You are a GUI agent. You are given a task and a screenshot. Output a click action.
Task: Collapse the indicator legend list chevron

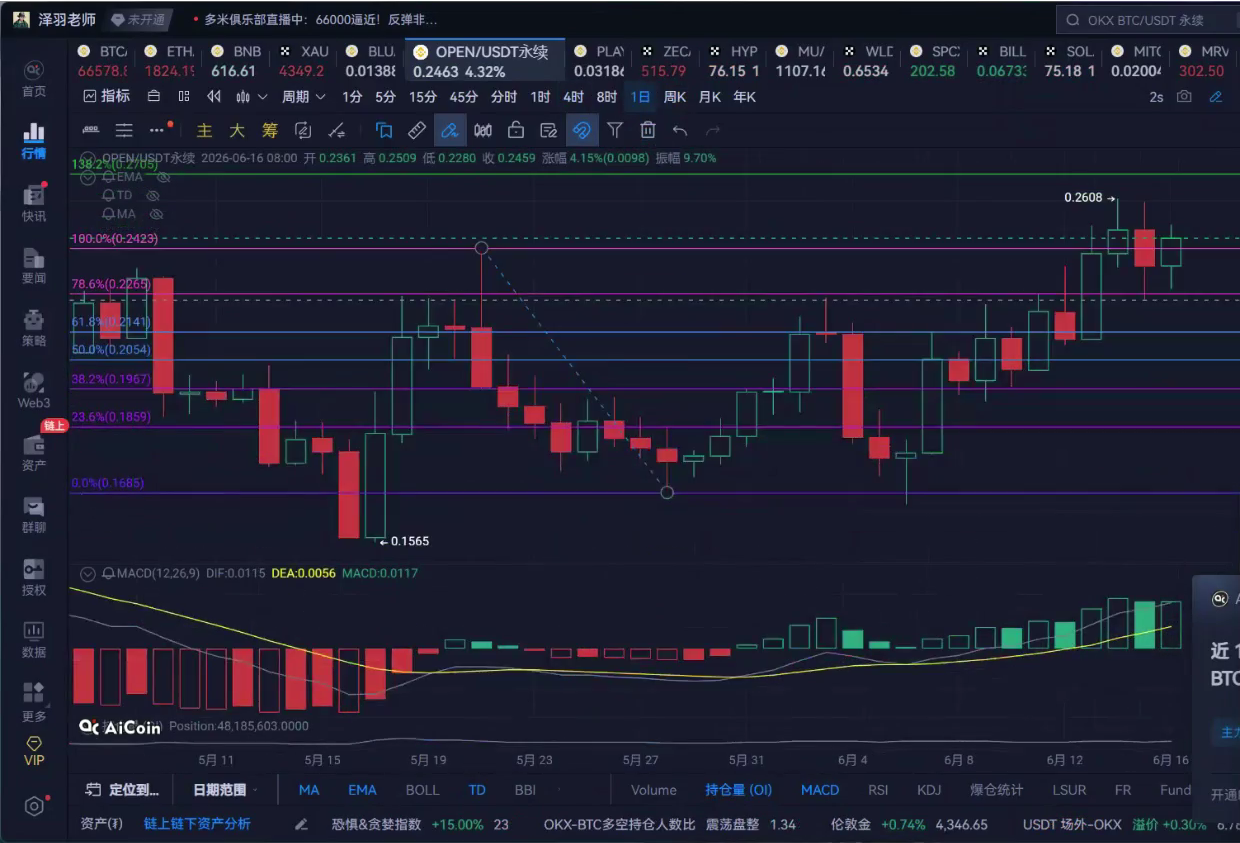(88, 177)
